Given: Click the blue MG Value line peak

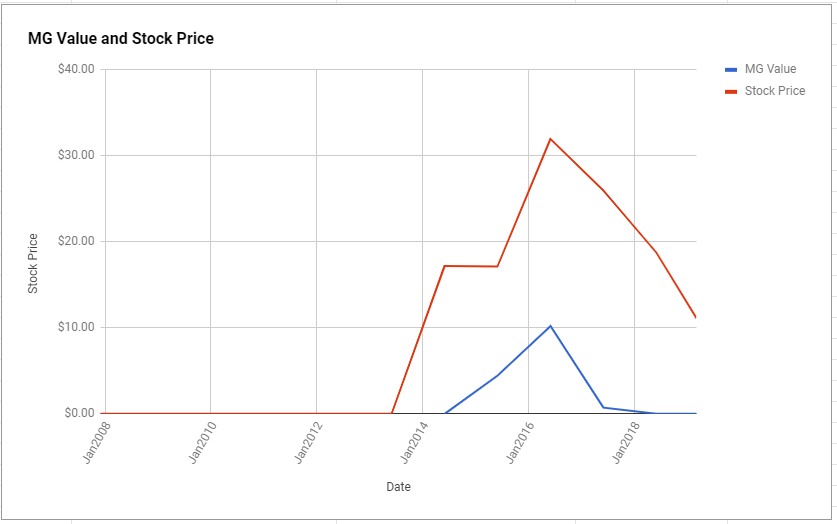Looking at the screenshot, I should 550,325.
